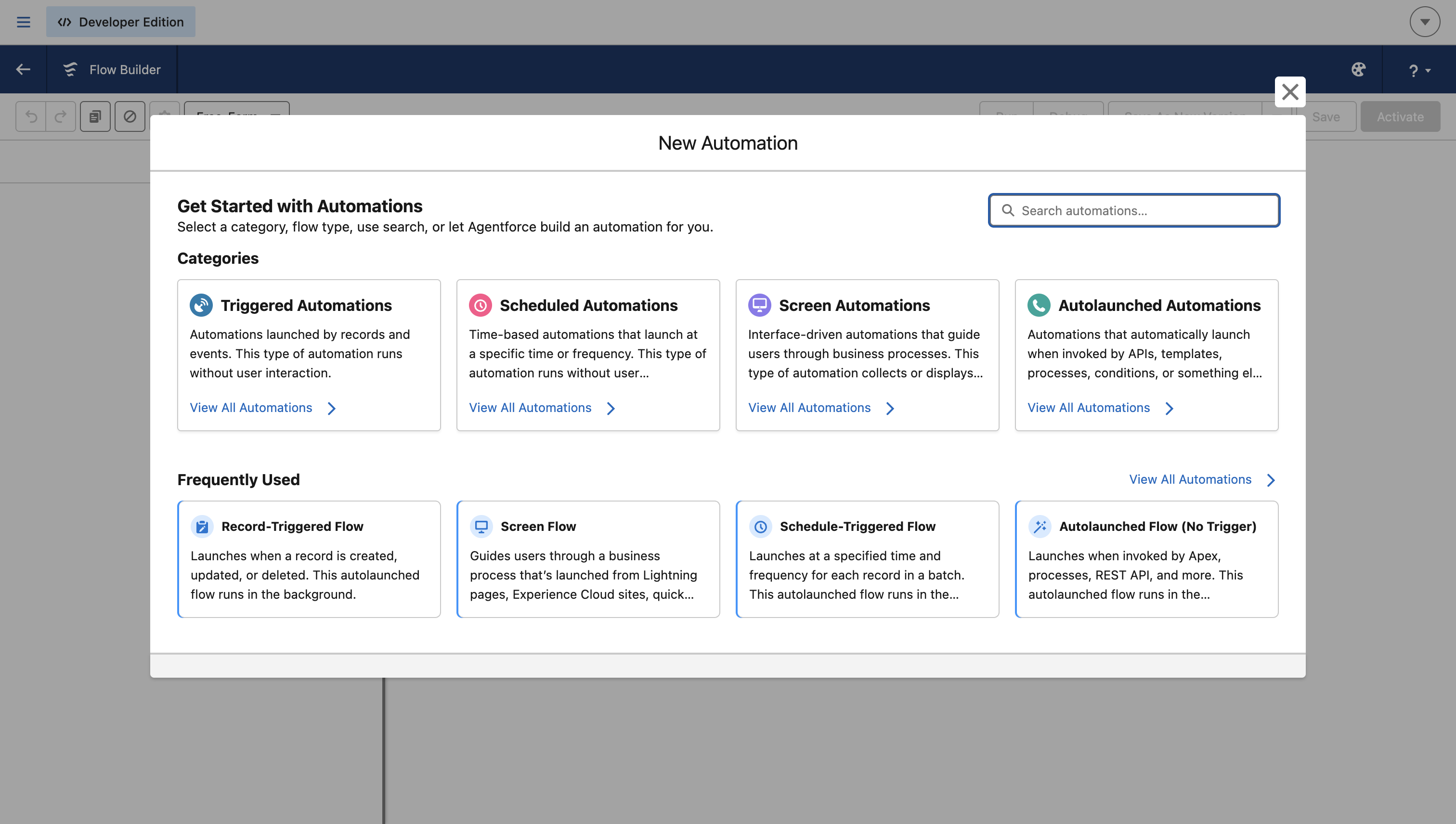Click chevron next to Scheduled View All Automations
This screenshot has height=824, width=1456.
[611, 408]
